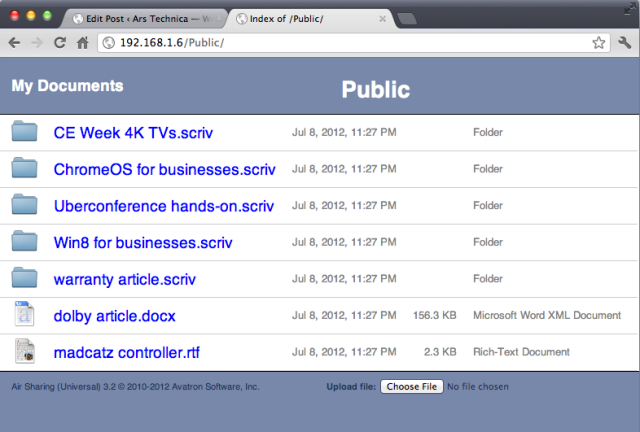Image resolution: width=640 pixels, height=432 pixels.
Task: Click the folder icon beside Win8 for businesses.scriv
Action: point(24,241)
